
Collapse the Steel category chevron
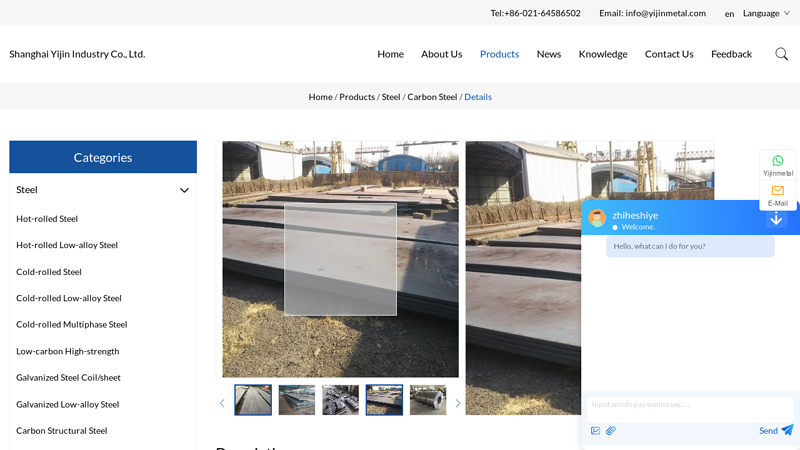[184, 190]
